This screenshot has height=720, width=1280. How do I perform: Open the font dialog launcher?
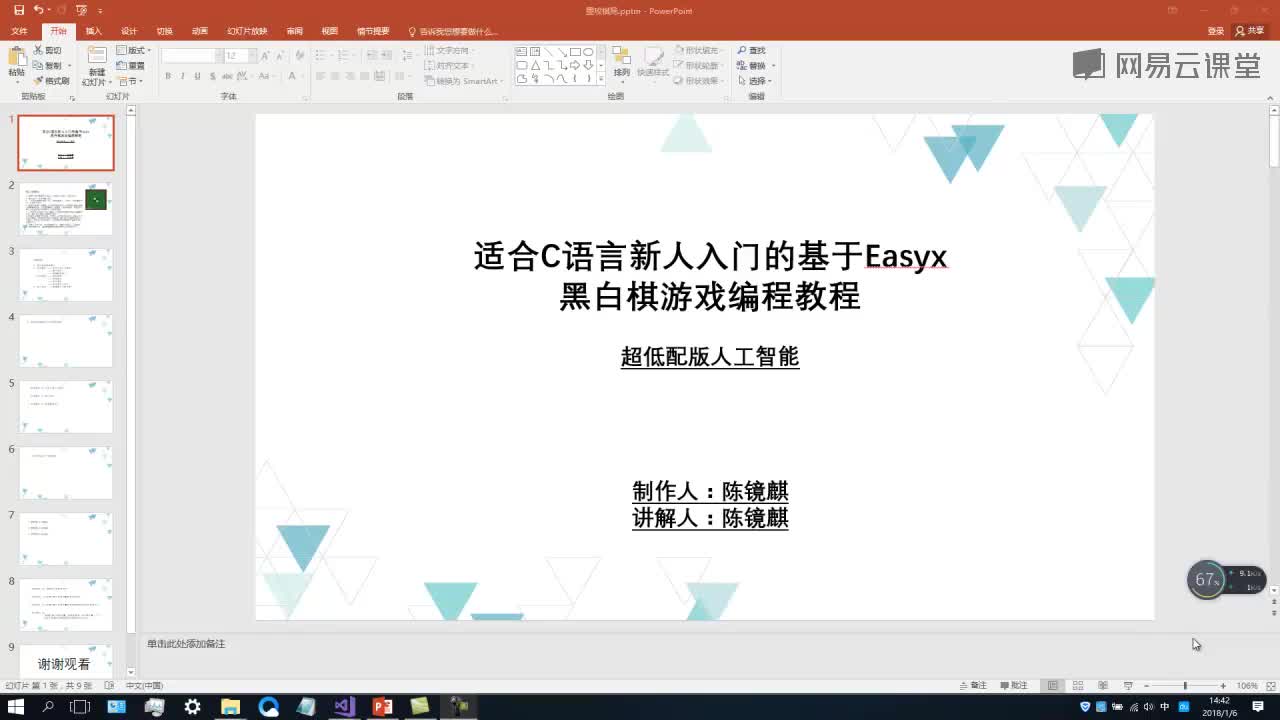click(304, 97)
